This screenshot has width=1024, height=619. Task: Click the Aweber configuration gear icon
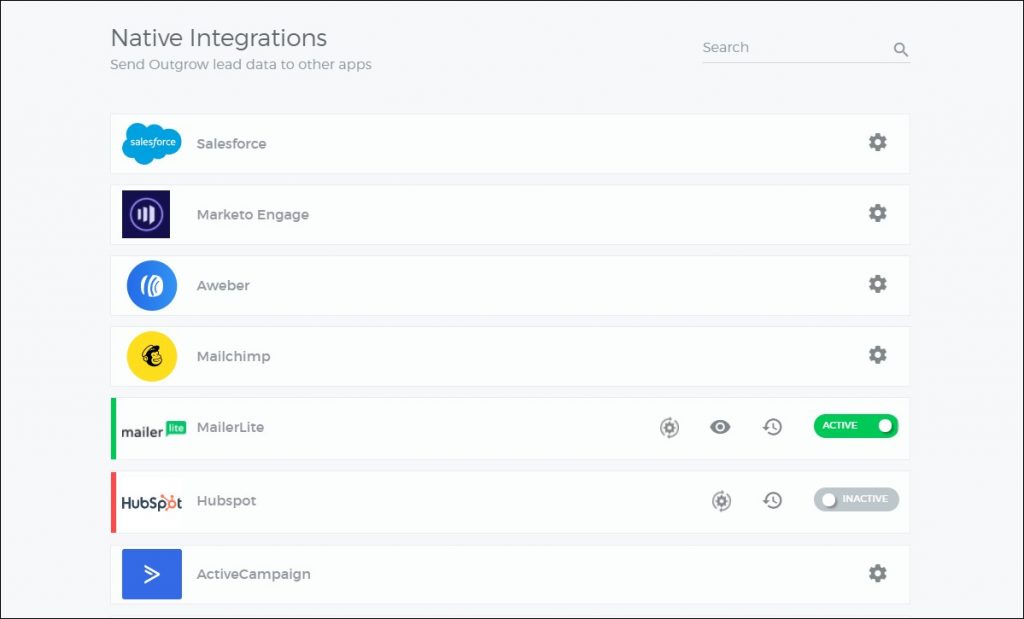pyautogui.click(x=877, y=284)
